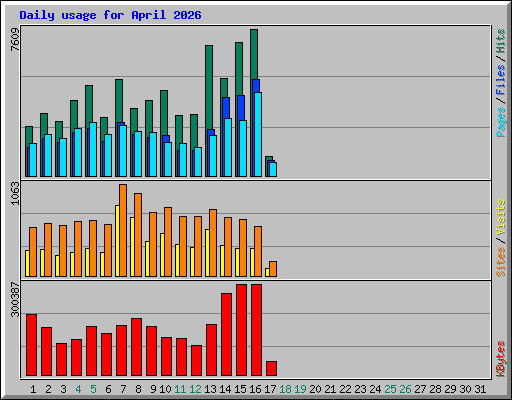This screenshot has width=512, height=400.
Task: Click day 28 on the x-axis
Action: point(435,389)
